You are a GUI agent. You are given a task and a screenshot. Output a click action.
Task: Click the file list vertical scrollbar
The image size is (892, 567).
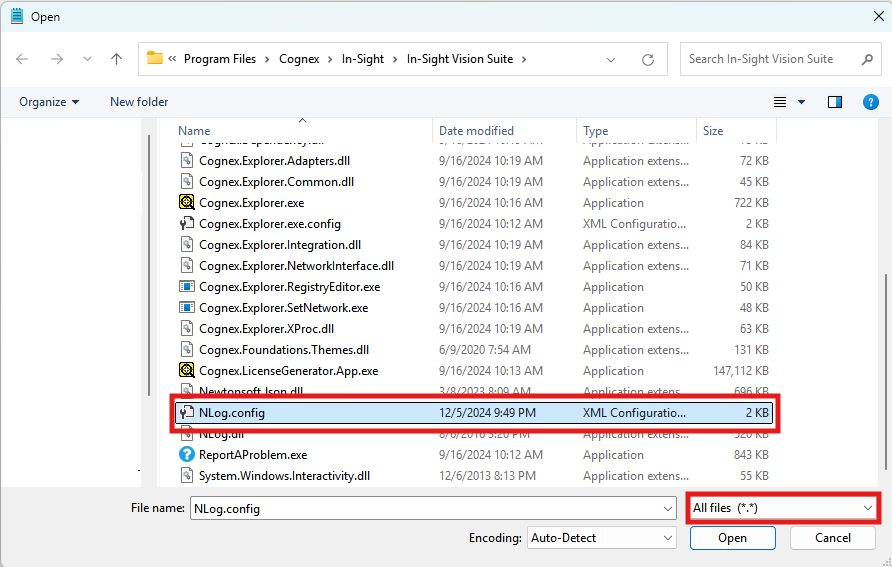point(885,372)
